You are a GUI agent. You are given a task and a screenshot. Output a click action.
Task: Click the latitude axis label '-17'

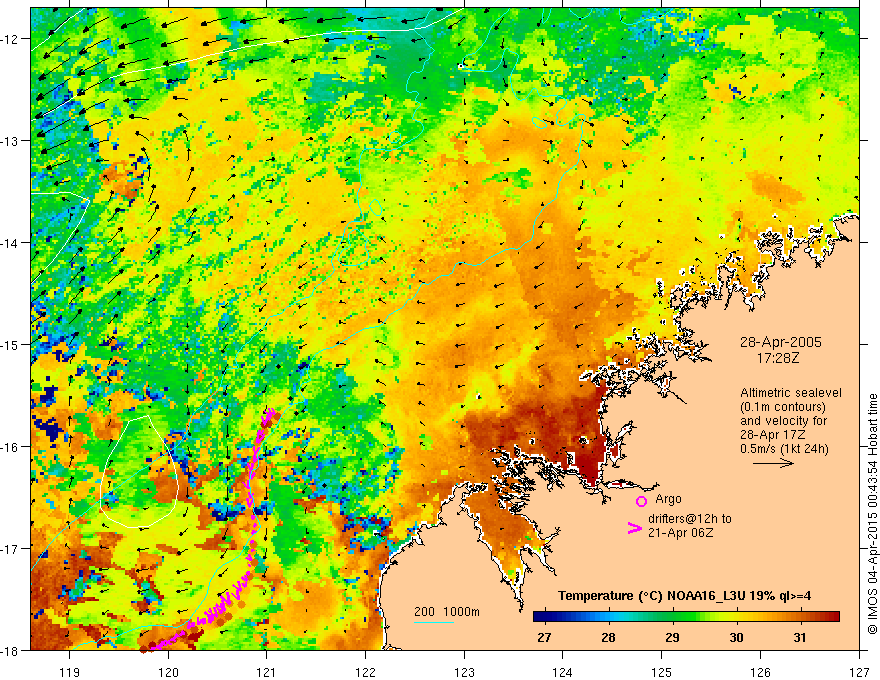click(10, 548)
